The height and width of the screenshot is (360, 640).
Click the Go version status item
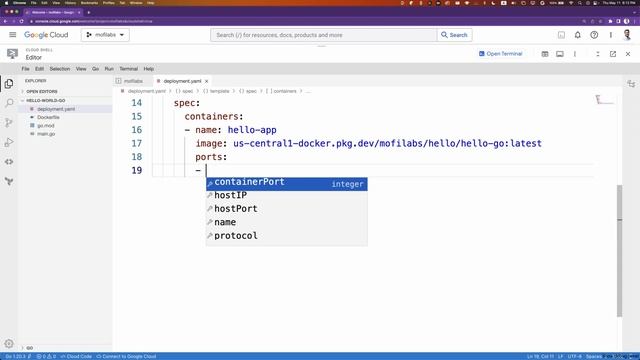click(18, 356)
